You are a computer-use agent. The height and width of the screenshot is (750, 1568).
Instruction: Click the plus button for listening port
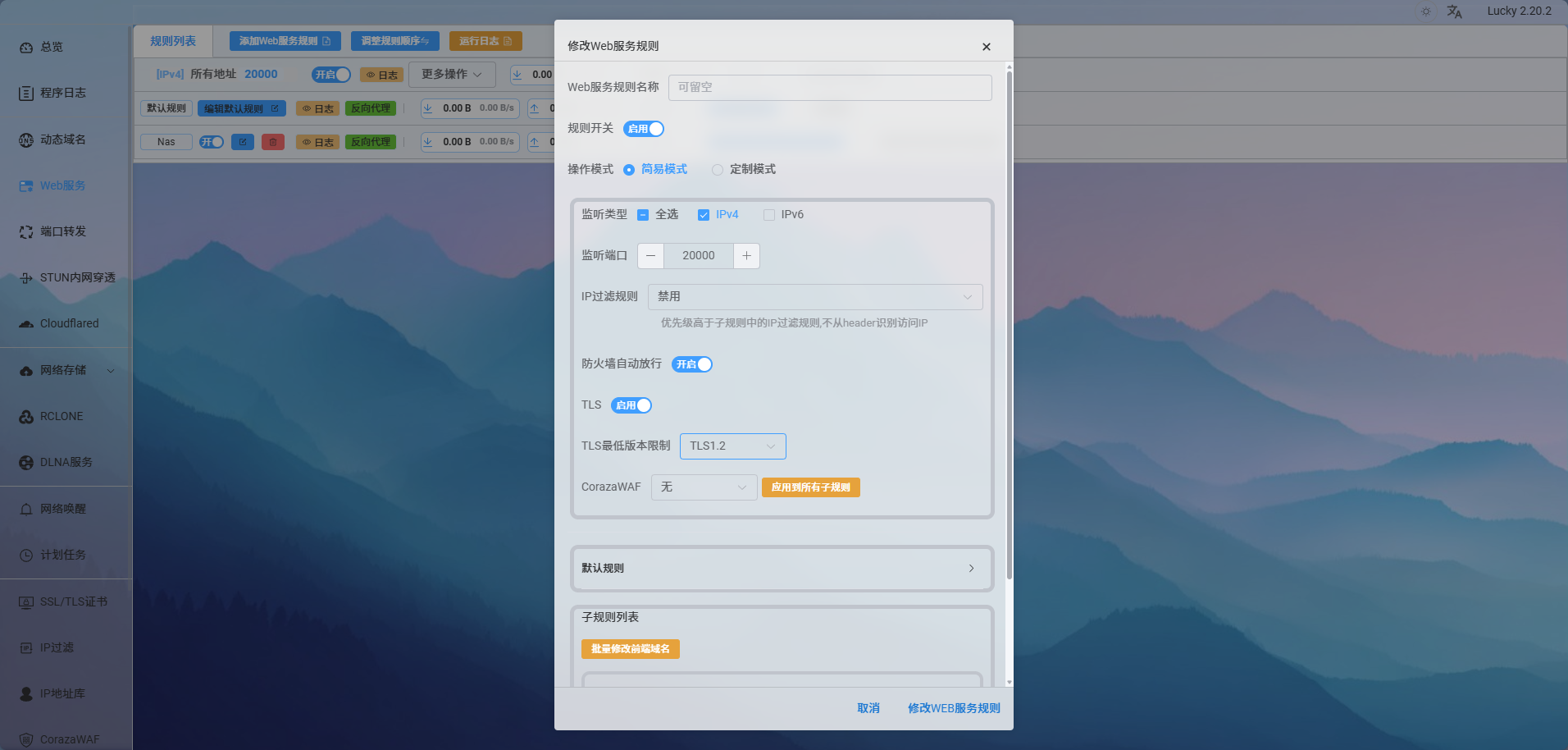click(746, 256)
